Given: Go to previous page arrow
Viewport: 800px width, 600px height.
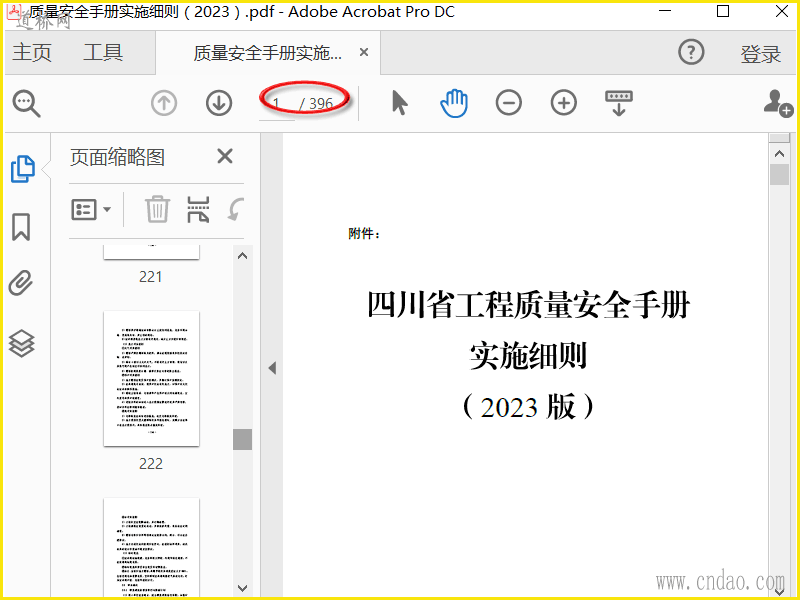Looking at the screenshot, I should (x=164, y=103).
